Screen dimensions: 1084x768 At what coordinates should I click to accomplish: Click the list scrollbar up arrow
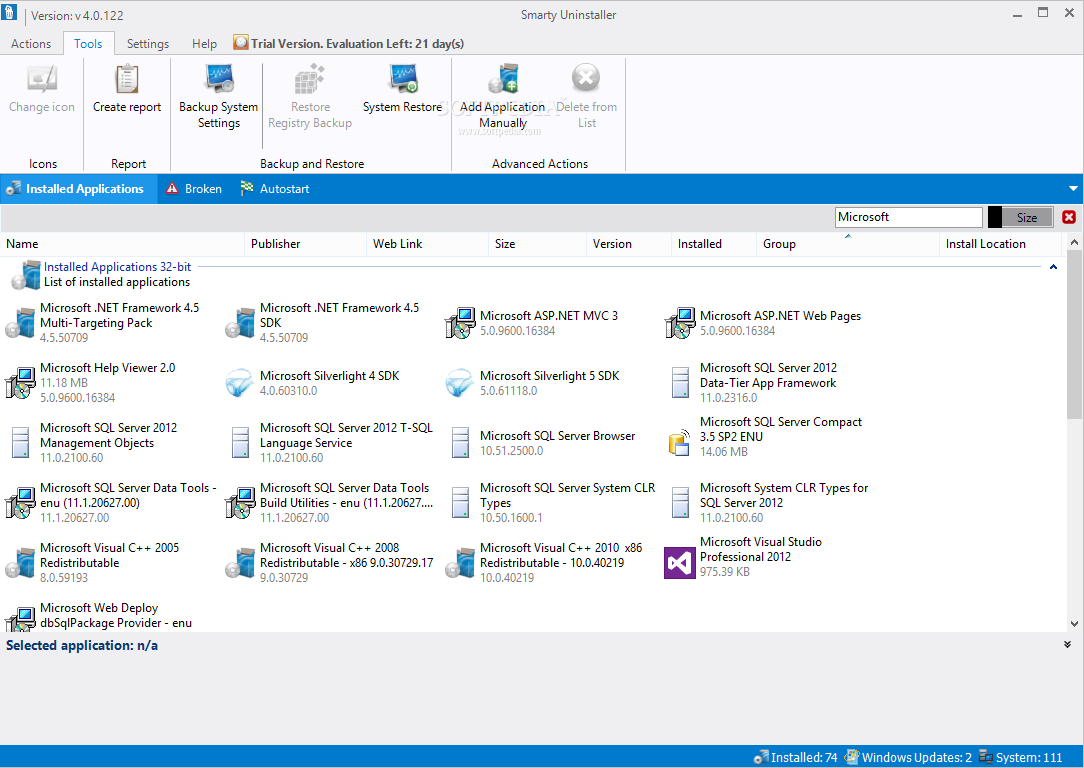click(x=1074, y=242)
